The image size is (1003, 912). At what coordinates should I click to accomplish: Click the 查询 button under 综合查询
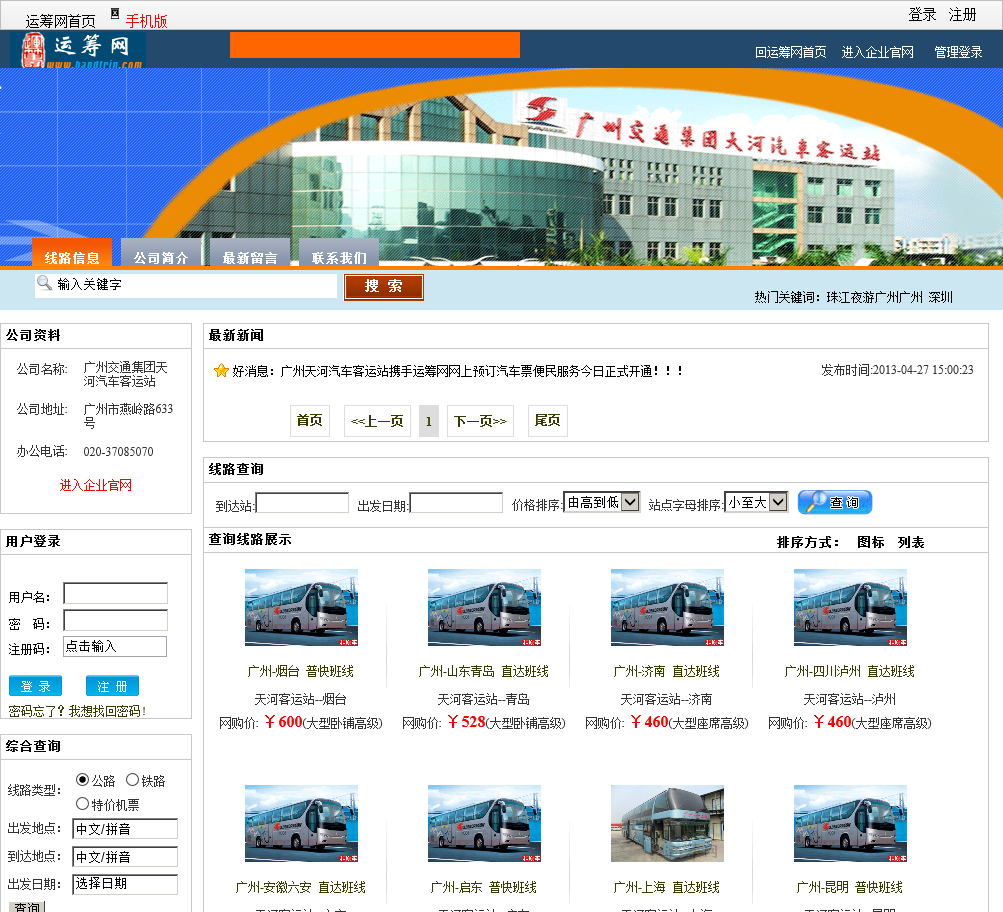click(x=27, y=907)
